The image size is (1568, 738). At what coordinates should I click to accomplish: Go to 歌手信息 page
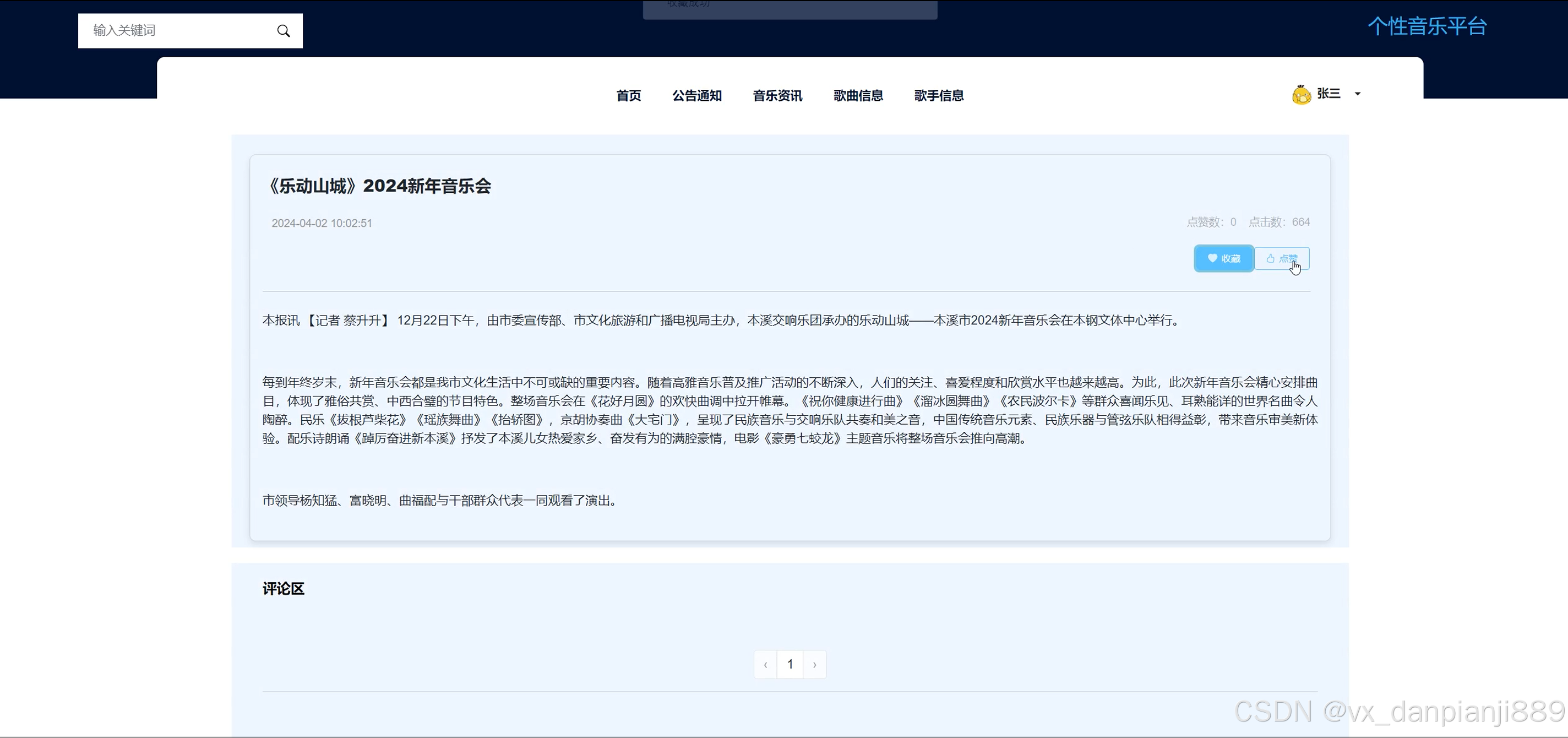click(939, 96)
